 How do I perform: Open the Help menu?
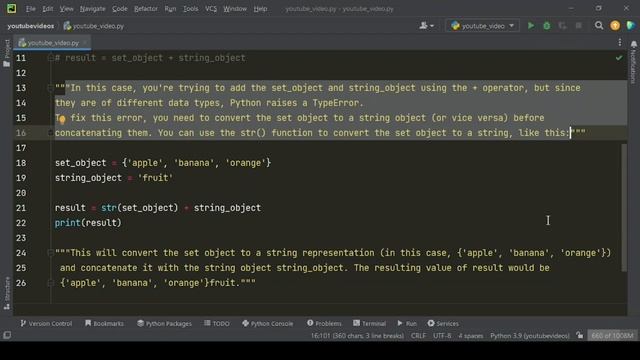(x=260, y=9)
